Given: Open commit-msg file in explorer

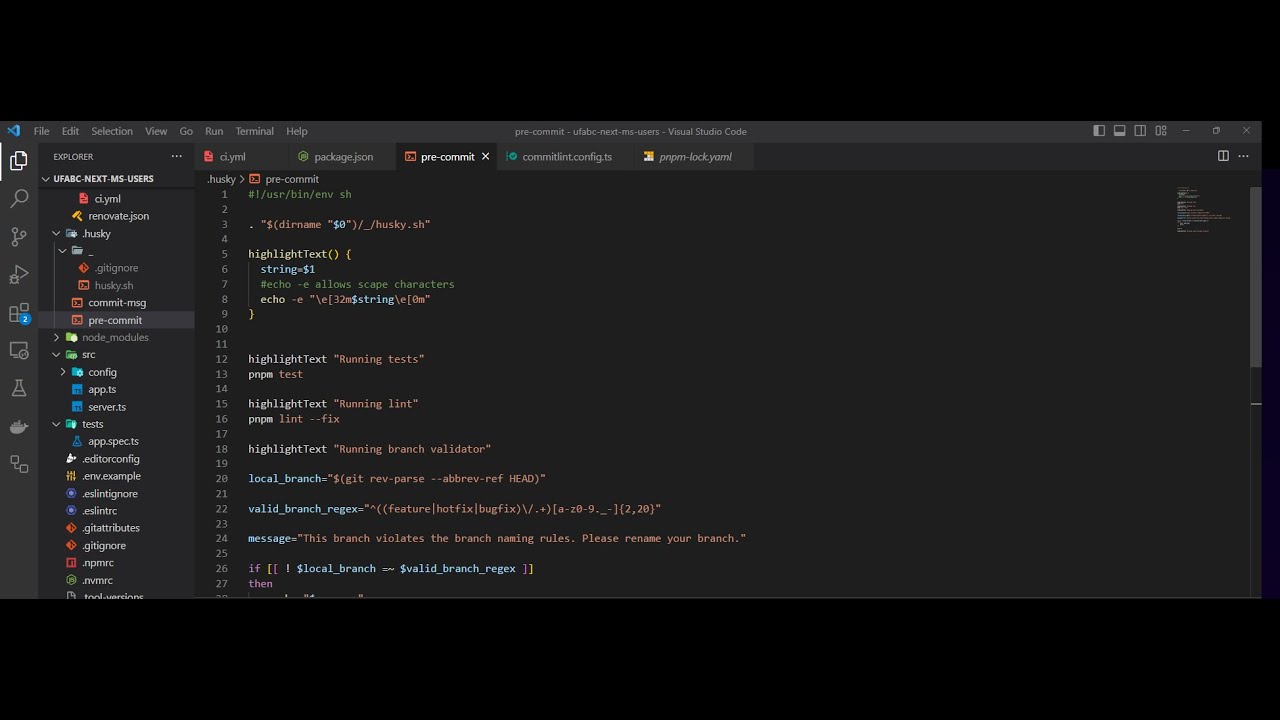Looking at the screenshot, I should click(x=117, y=303).
